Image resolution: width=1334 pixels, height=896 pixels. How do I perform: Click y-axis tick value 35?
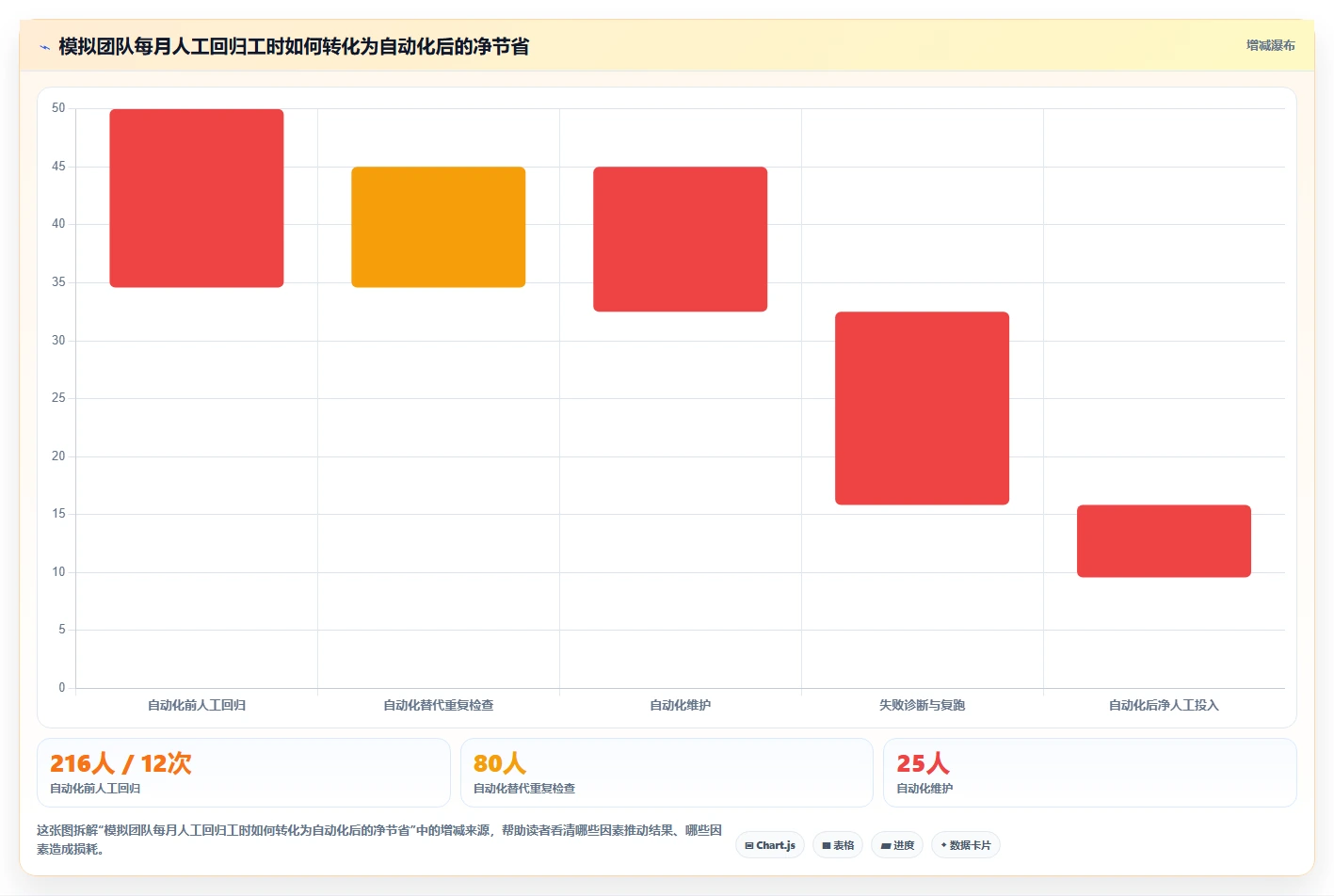(58, 282)
